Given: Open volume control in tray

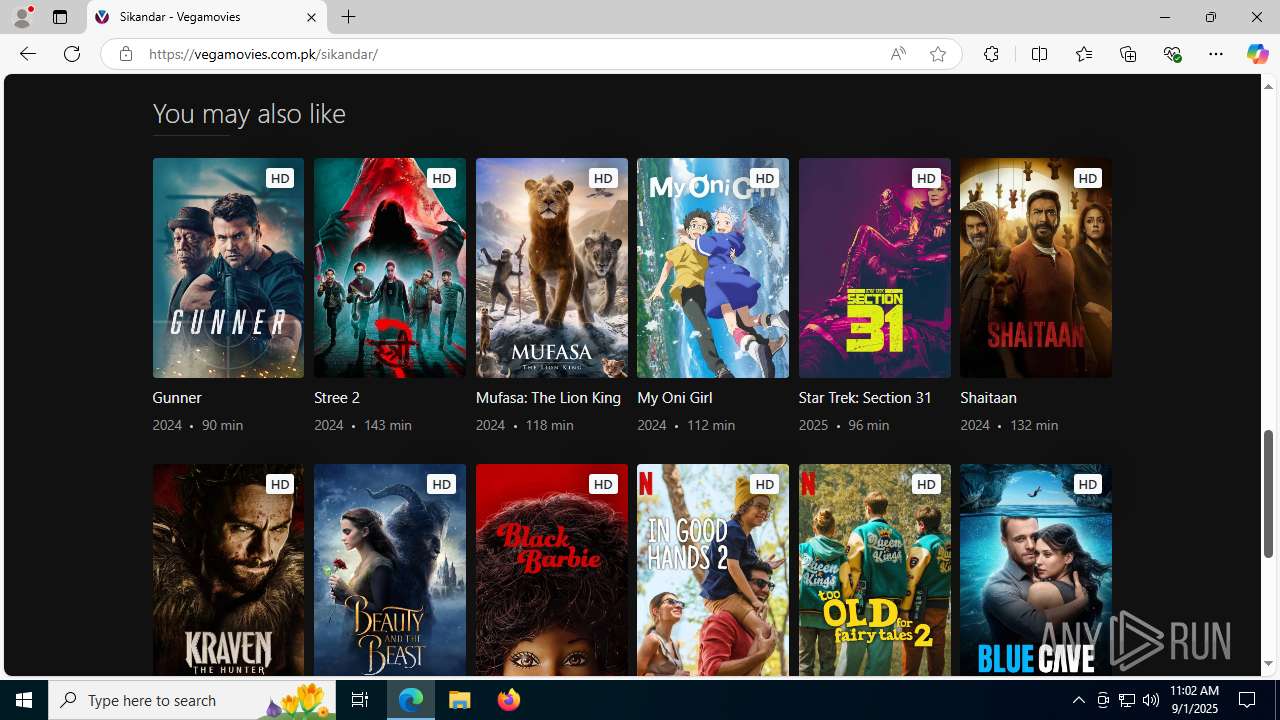Looking at the screenshot, I should pos(1151,700).
